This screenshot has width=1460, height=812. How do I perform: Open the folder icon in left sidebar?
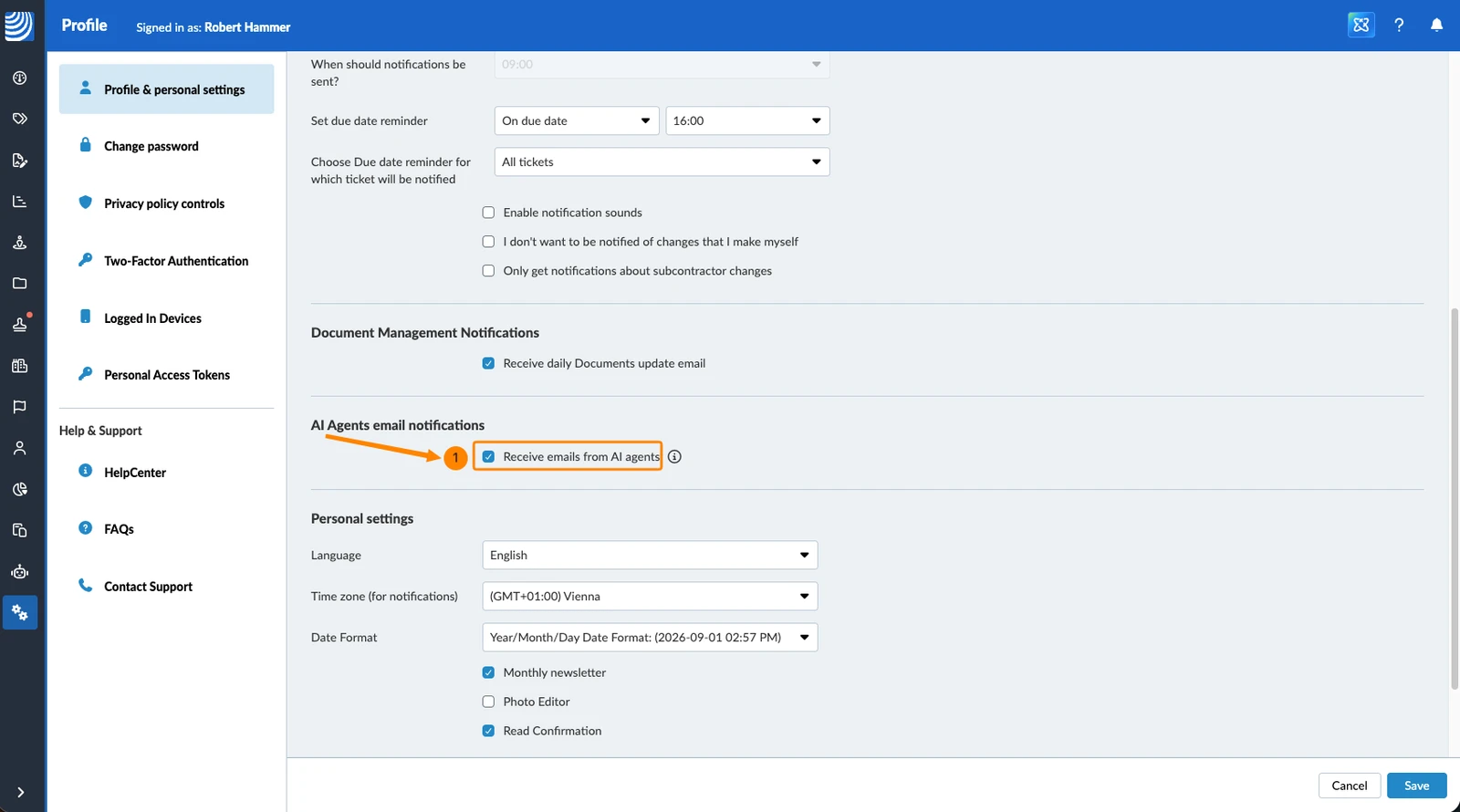(19, 284)
